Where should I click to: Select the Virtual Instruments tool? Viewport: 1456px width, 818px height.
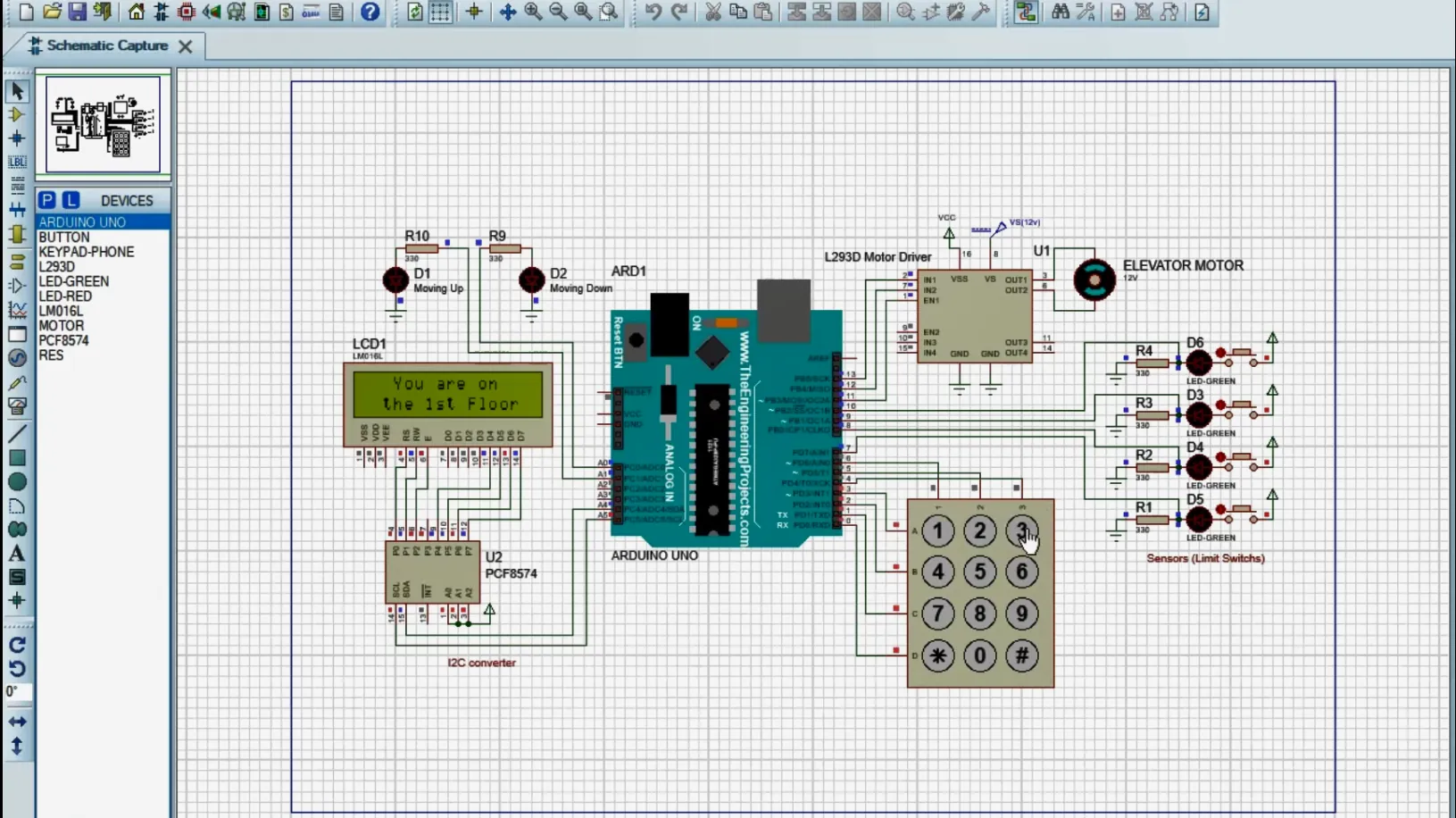click(x=17, y=405)
